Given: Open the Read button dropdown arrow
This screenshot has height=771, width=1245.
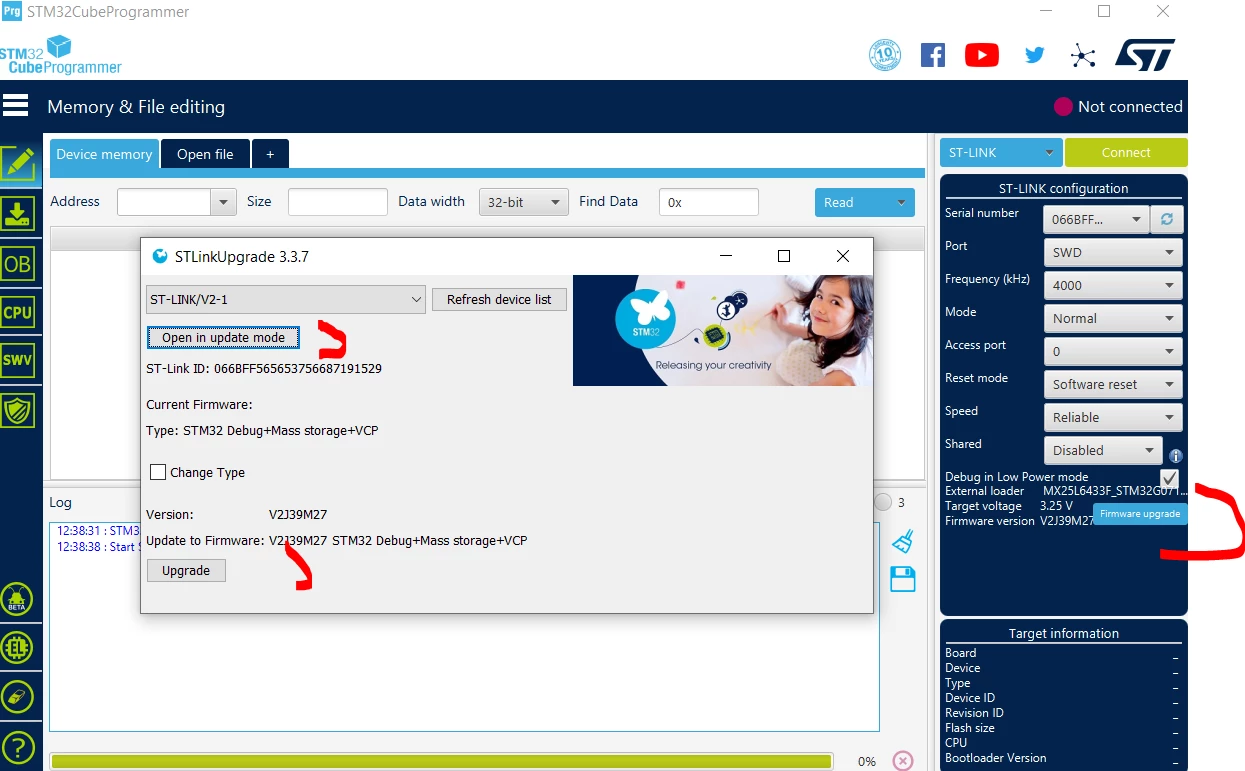Looking at the screenshot, I should point(901,202).
